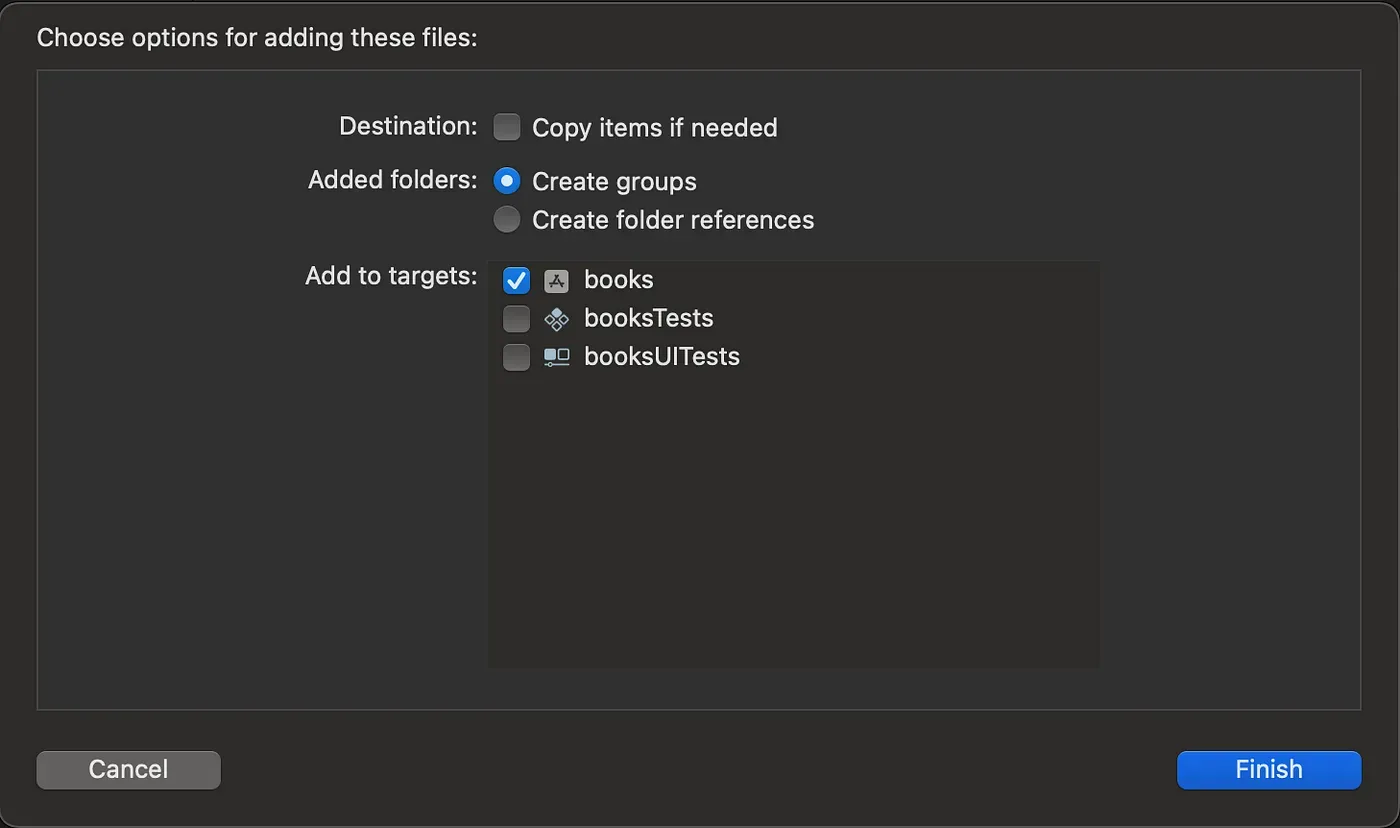Click the booksUITests UI test icon
Screen dimensions: 1400x828
[556, 357]
